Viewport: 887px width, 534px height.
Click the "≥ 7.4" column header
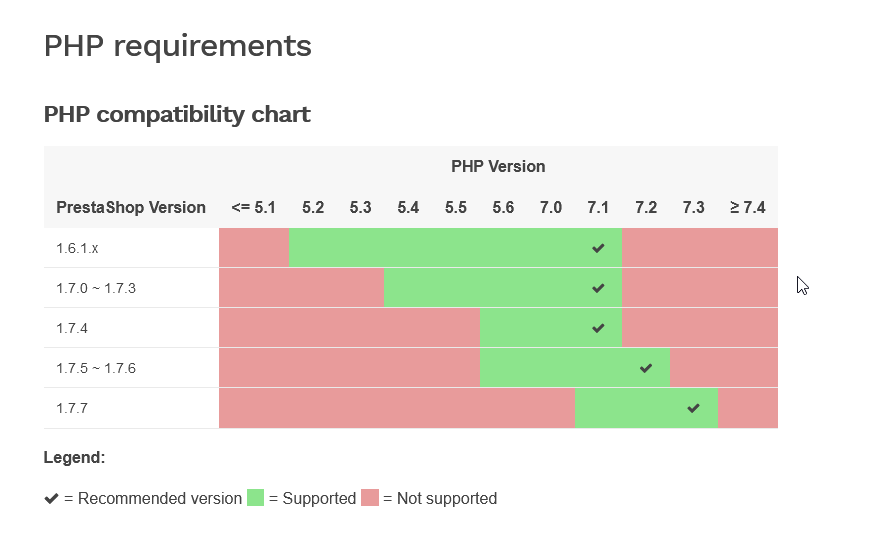click(x=747, y=208)
